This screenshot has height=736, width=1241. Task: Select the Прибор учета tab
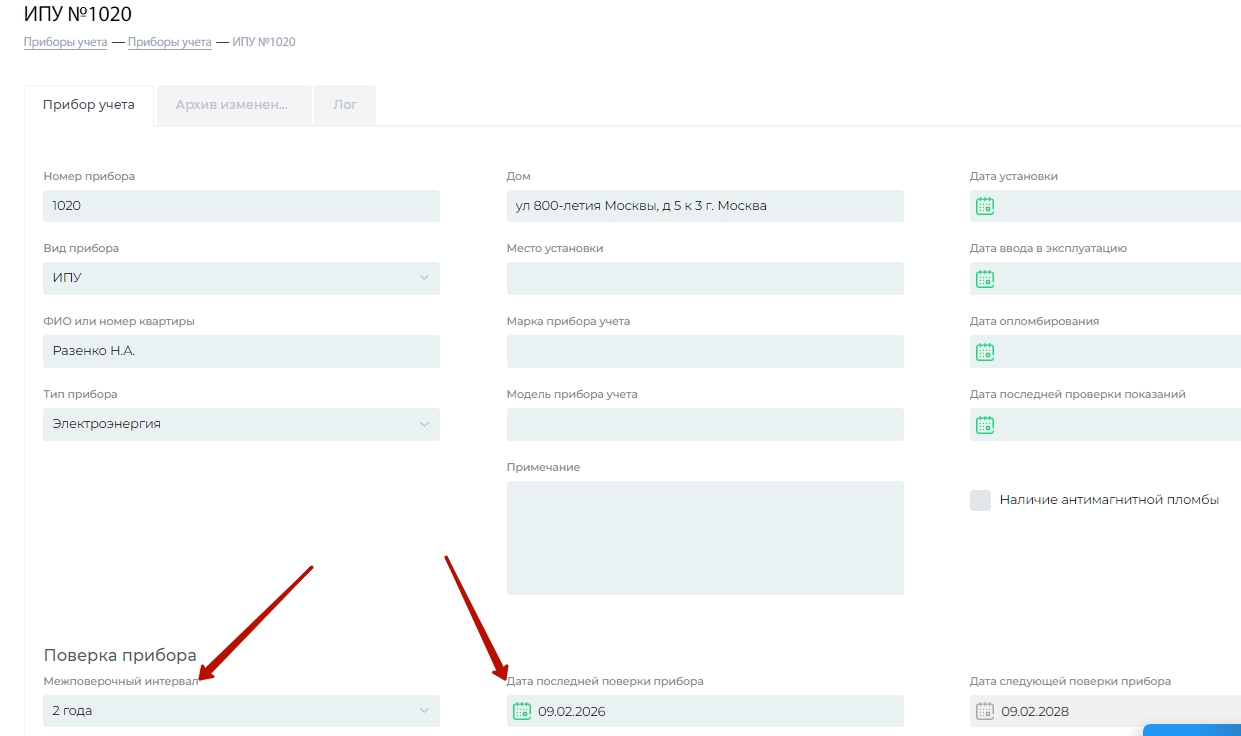click(x=89, y=105)
